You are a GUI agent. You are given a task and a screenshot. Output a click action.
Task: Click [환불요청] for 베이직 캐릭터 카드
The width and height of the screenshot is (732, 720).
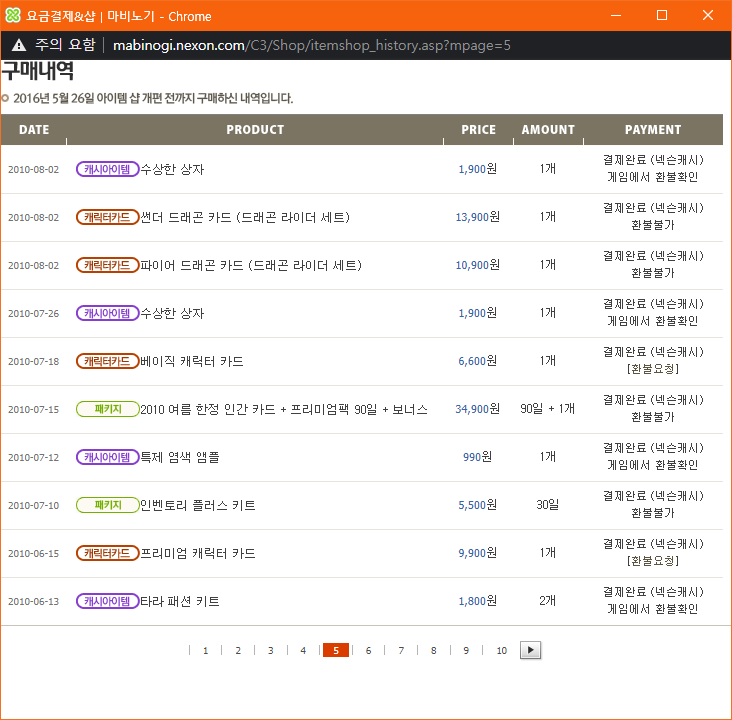[653, 369]
